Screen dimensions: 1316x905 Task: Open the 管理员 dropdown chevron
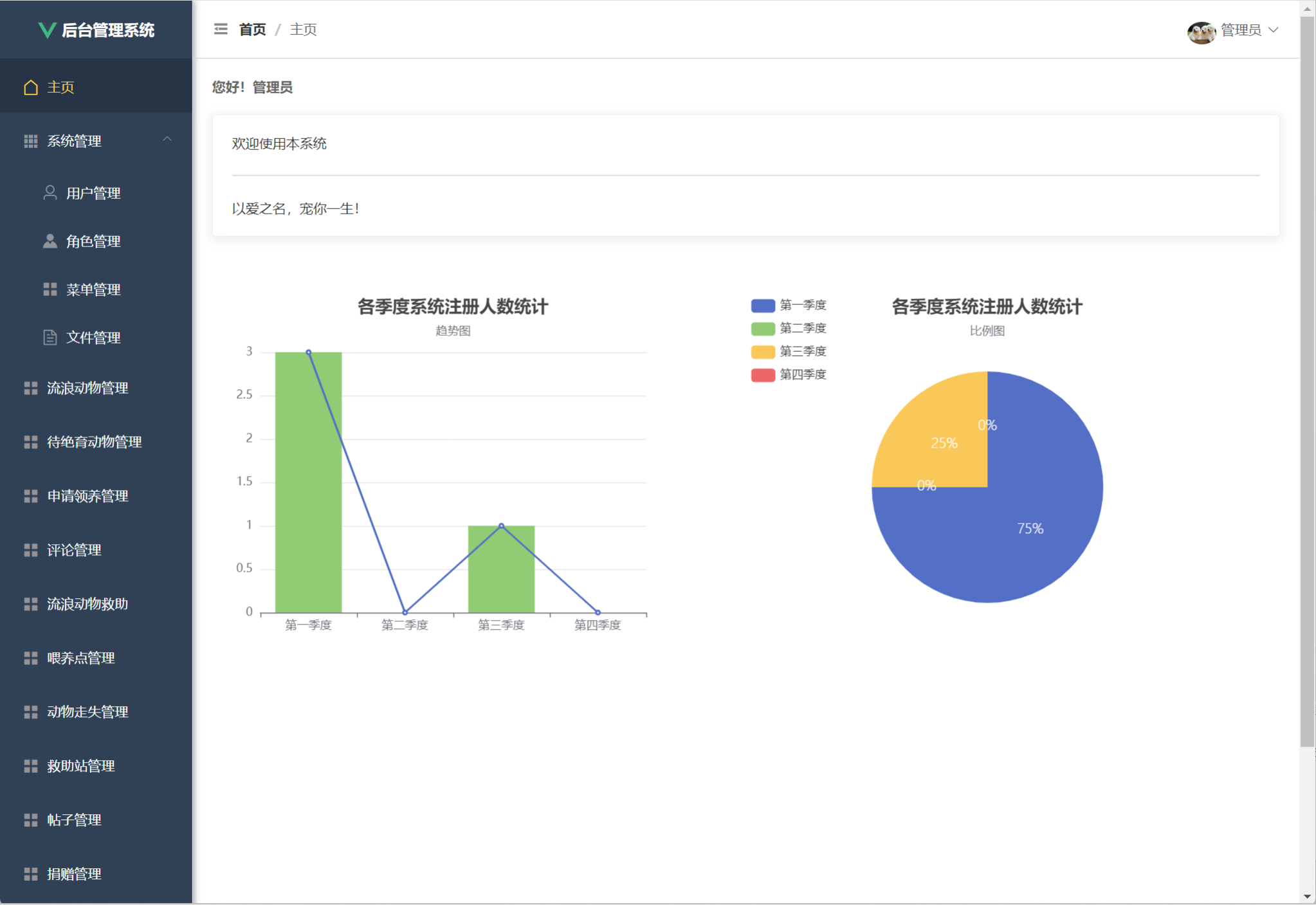1273,30
